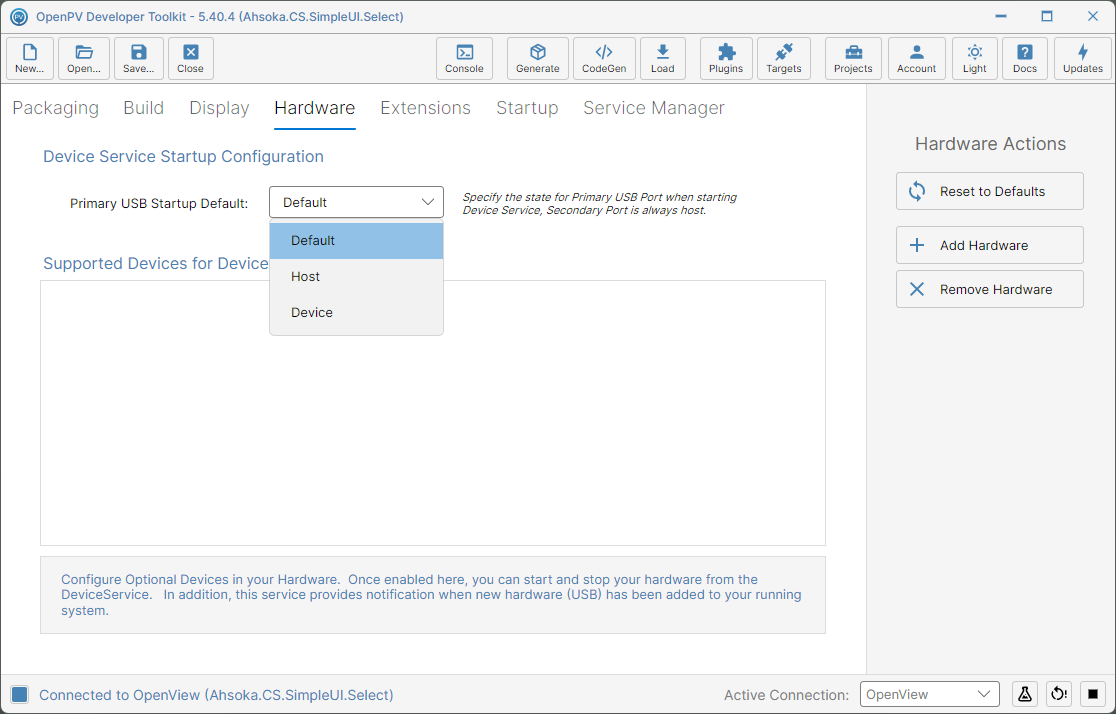This screenshot has width=1116, height=714.
Task: Close the current project
Action: click(191, 58)
